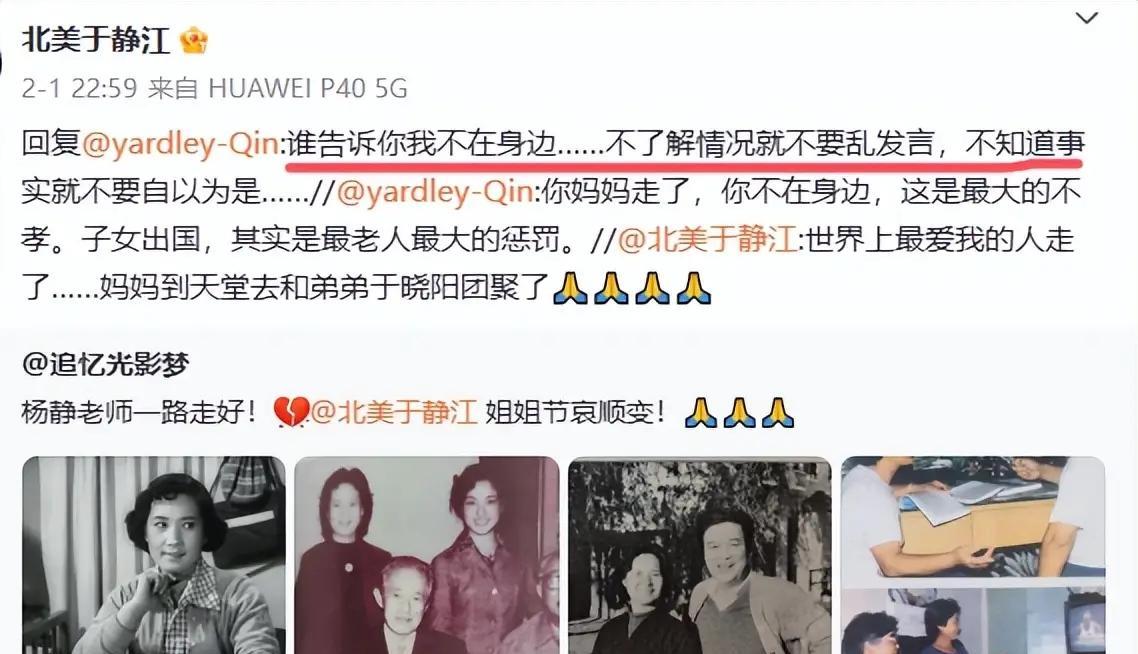Click the praying hands emojis after 团聚了
The image size is (1138, 654).
point(631,288)
